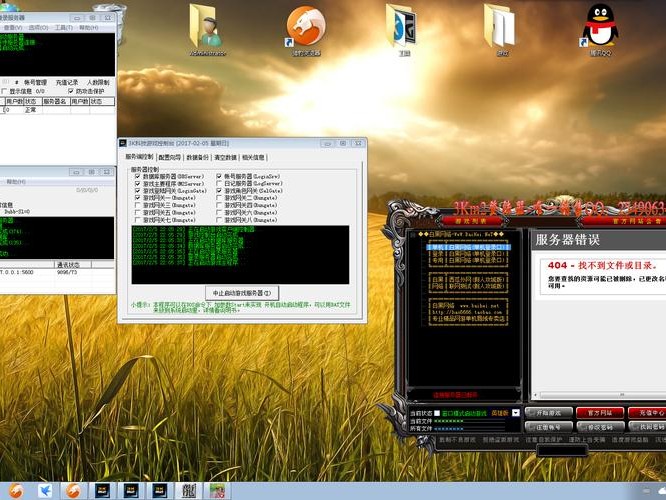Viewport: 666px width, 500px height.
Task: Open the colorful game taskbar icon
Action: (217, 491)
